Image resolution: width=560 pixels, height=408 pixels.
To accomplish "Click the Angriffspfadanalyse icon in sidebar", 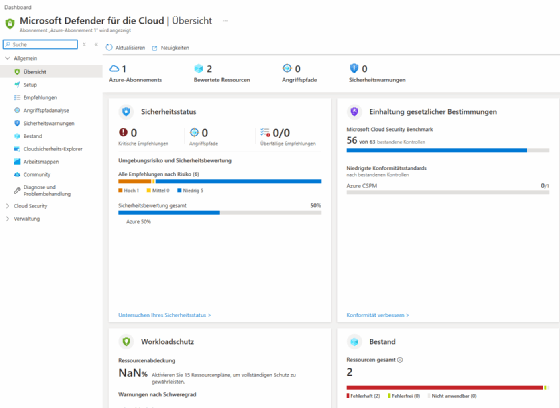I will pyautogui.click(x=17, y=110).
